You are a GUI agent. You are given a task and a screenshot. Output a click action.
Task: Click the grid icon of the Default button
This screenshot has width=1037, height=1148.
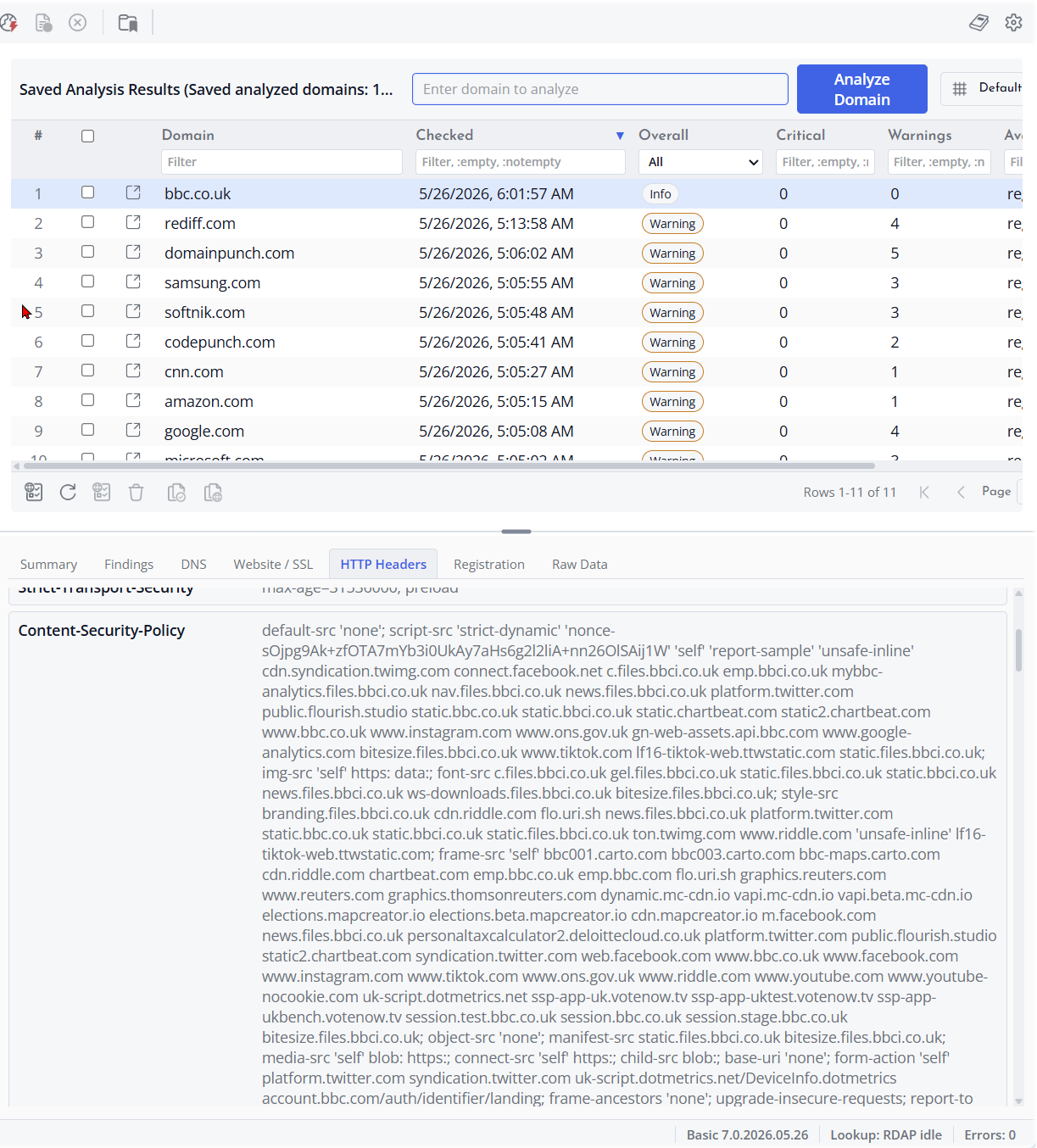[960, 88]
